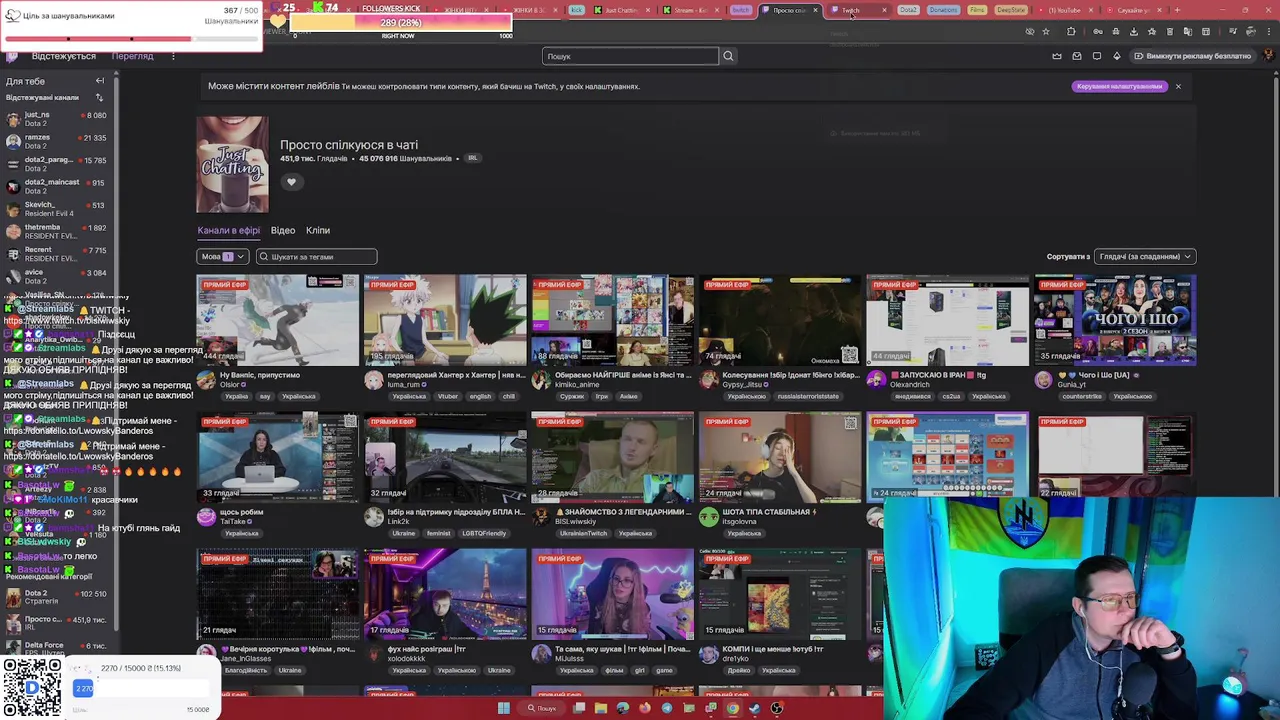Open the Olexandrich stream title link
Image resolution: width=1280 pixels, height=720 pixels.
(x=938, y=375)
